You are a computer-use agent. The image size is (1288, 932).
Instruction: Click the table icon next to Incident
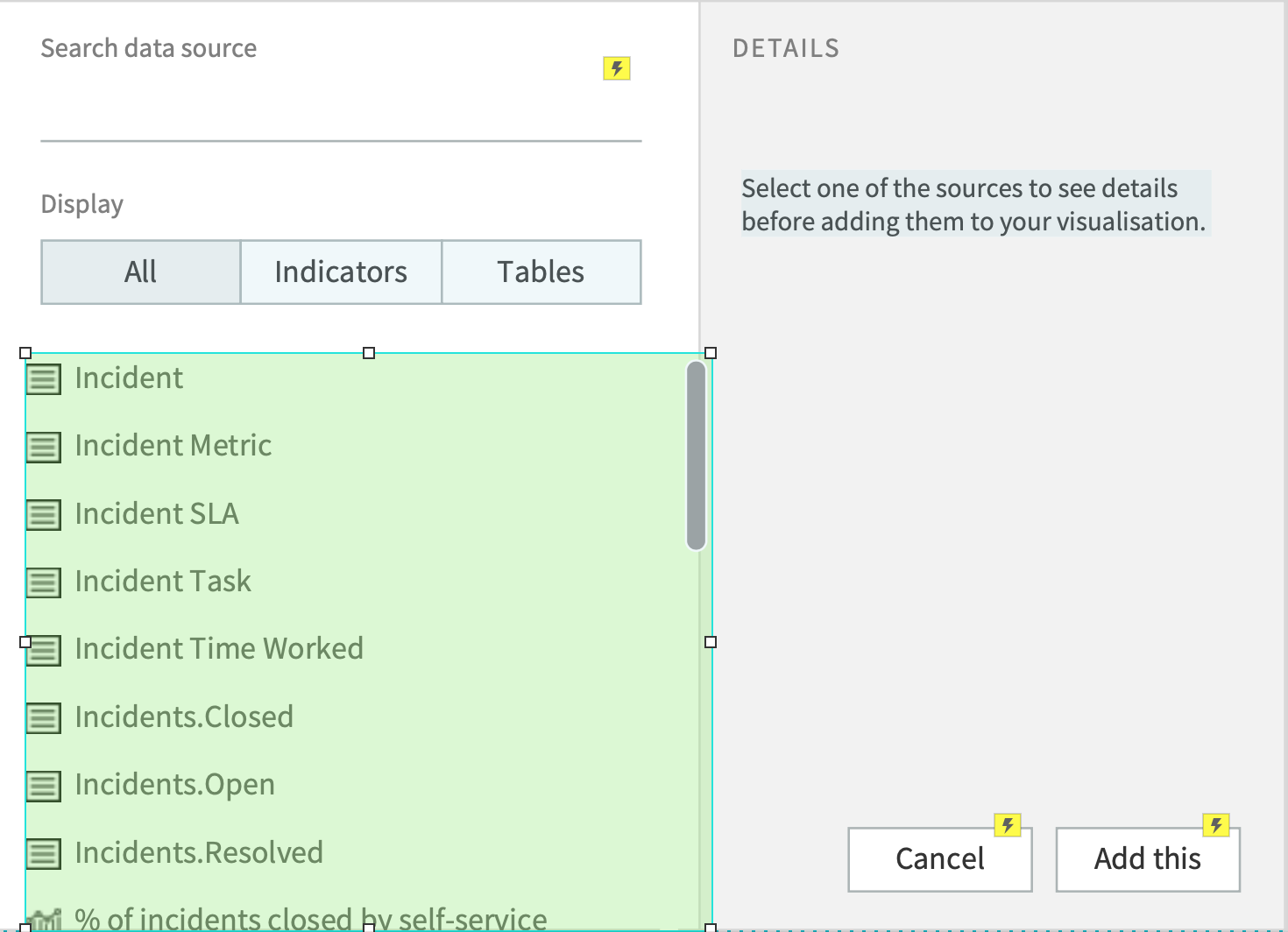coord(43,379)
